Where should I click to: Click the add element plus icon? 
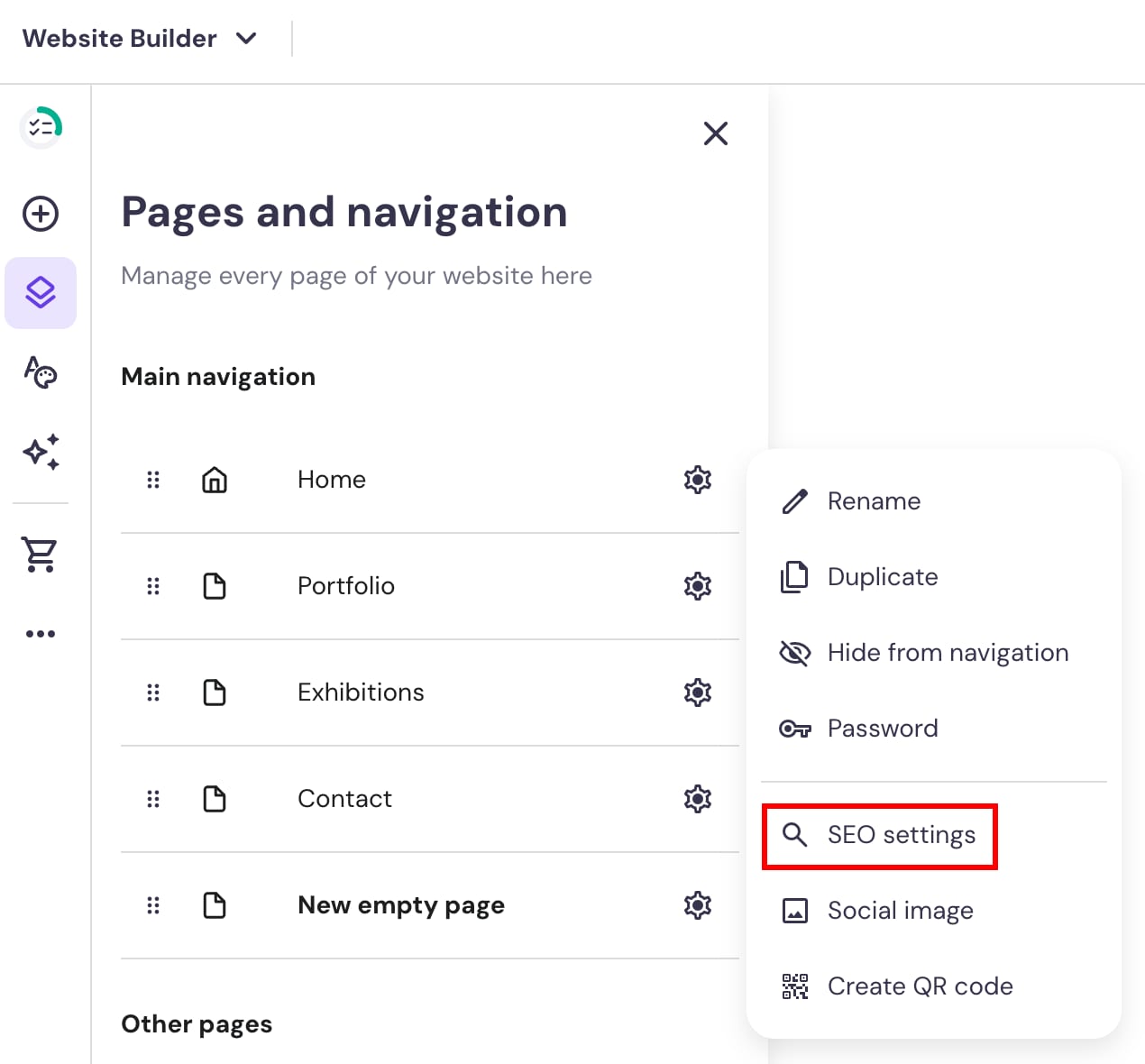41,214
